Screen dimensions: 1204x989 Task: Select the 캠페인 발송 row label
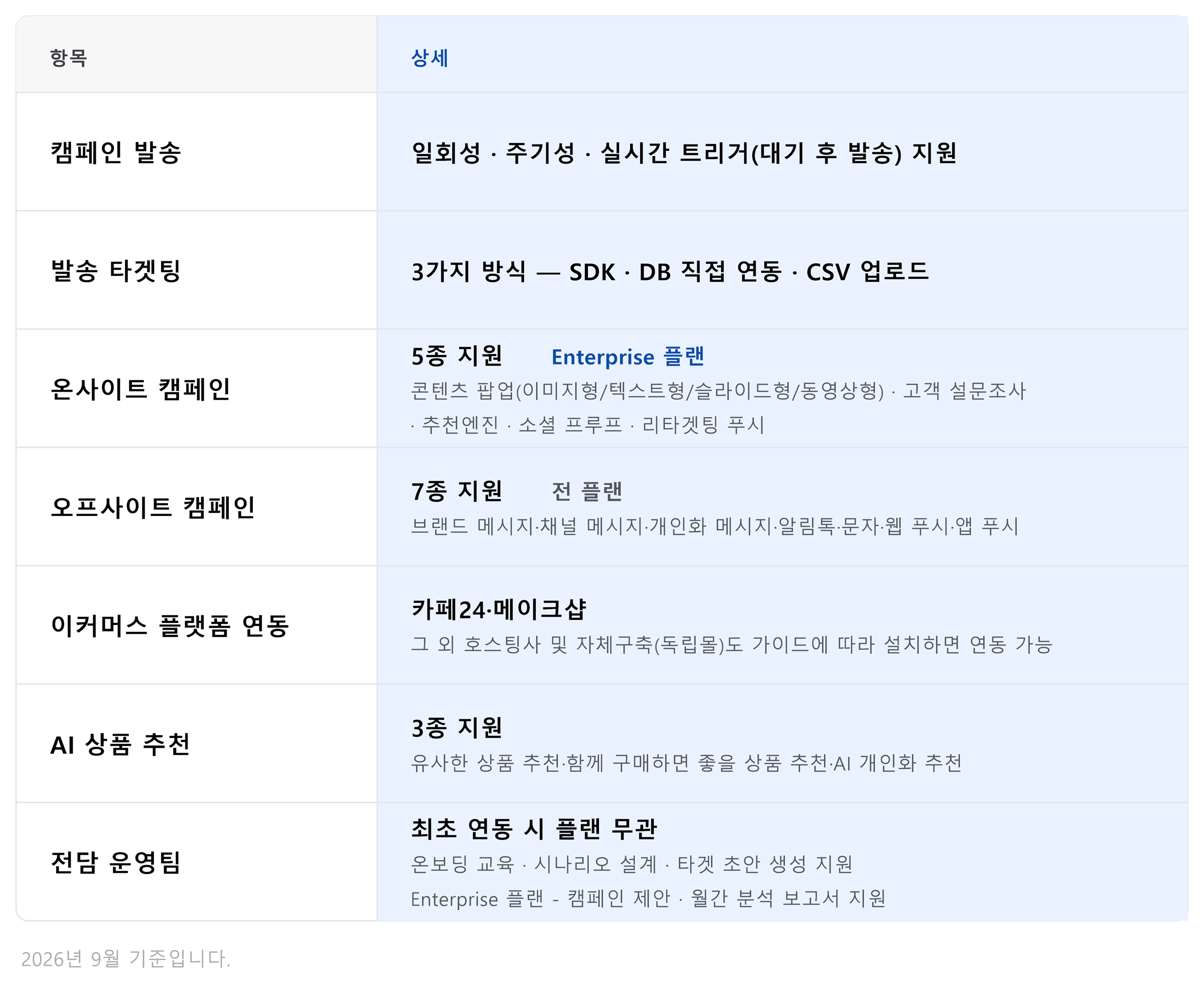click(116, 152)
